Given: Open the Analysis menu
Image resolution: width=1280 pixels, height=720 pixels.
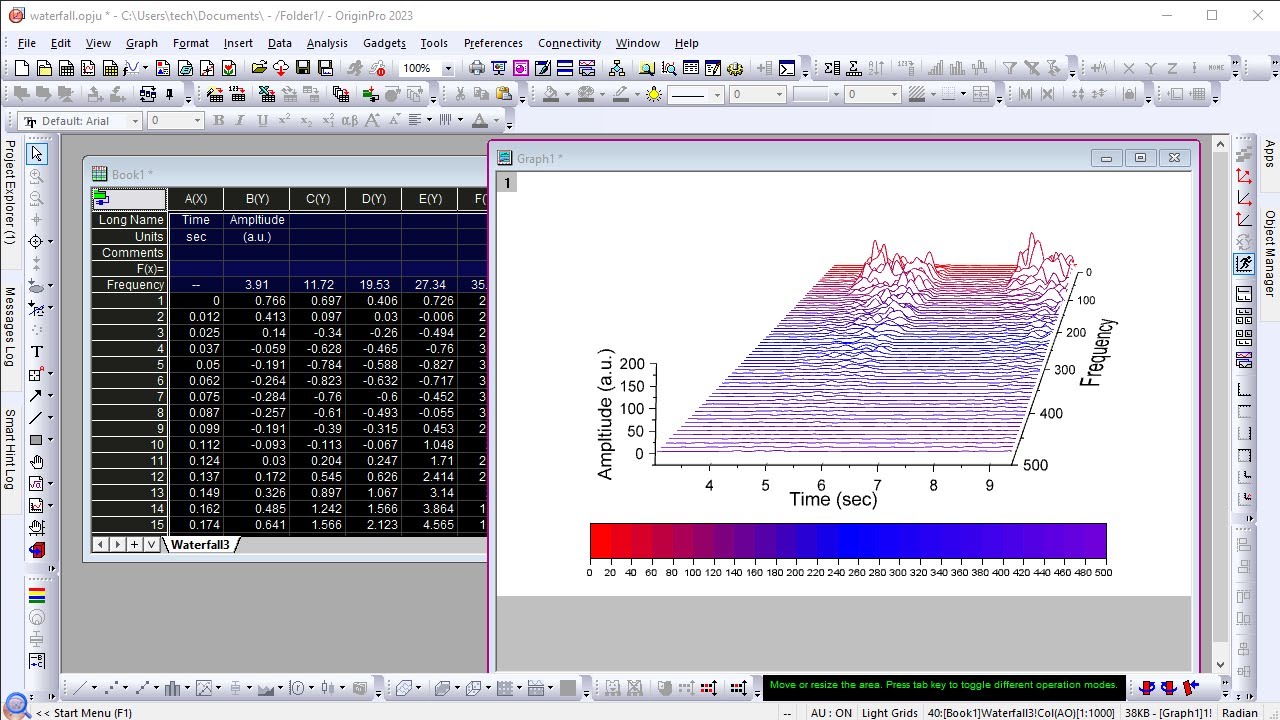Looking at the screenshot, I should click(x=327, y=43).
